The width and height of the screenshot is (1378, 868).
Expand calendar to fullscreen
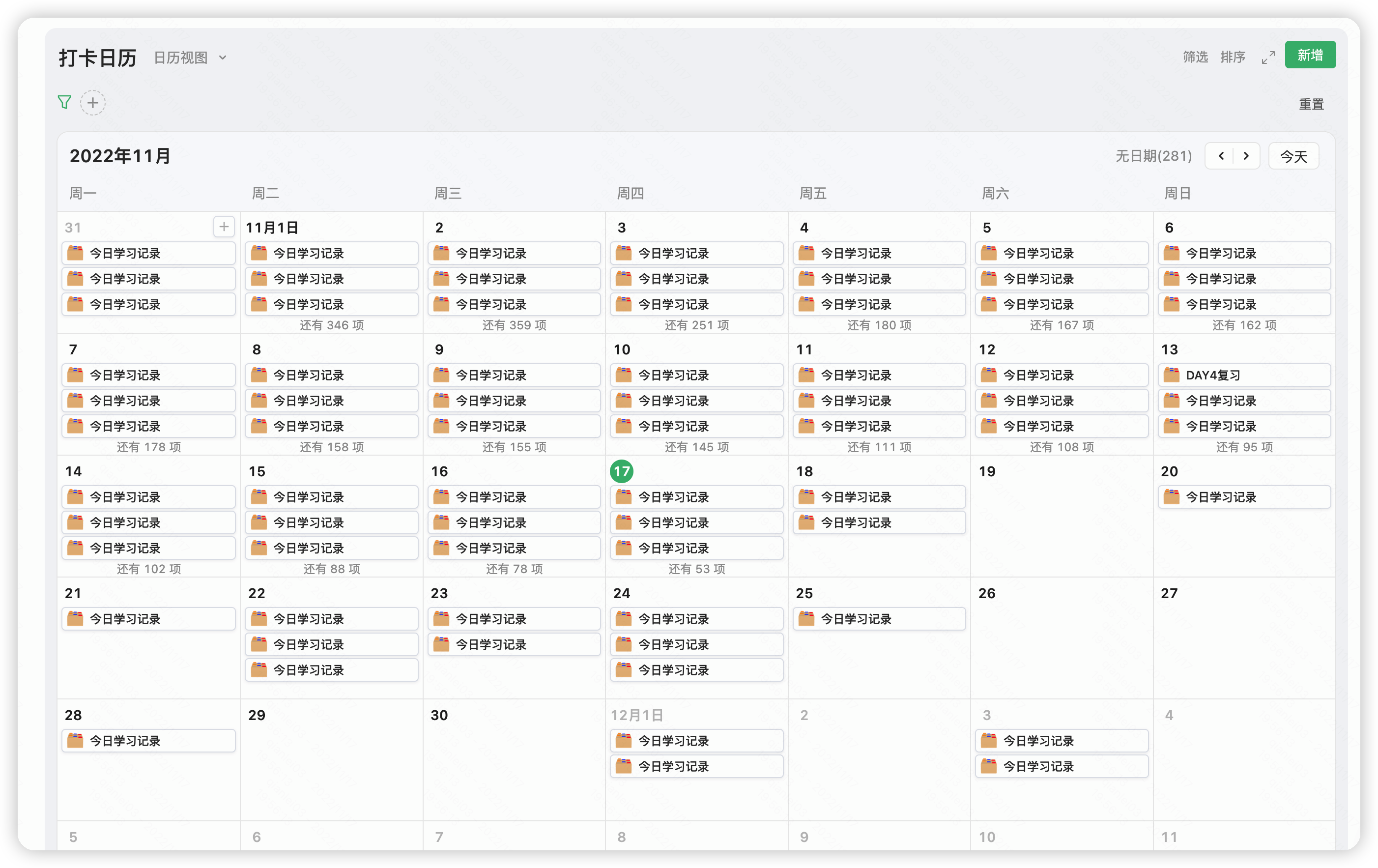(x=1268, y=57)
